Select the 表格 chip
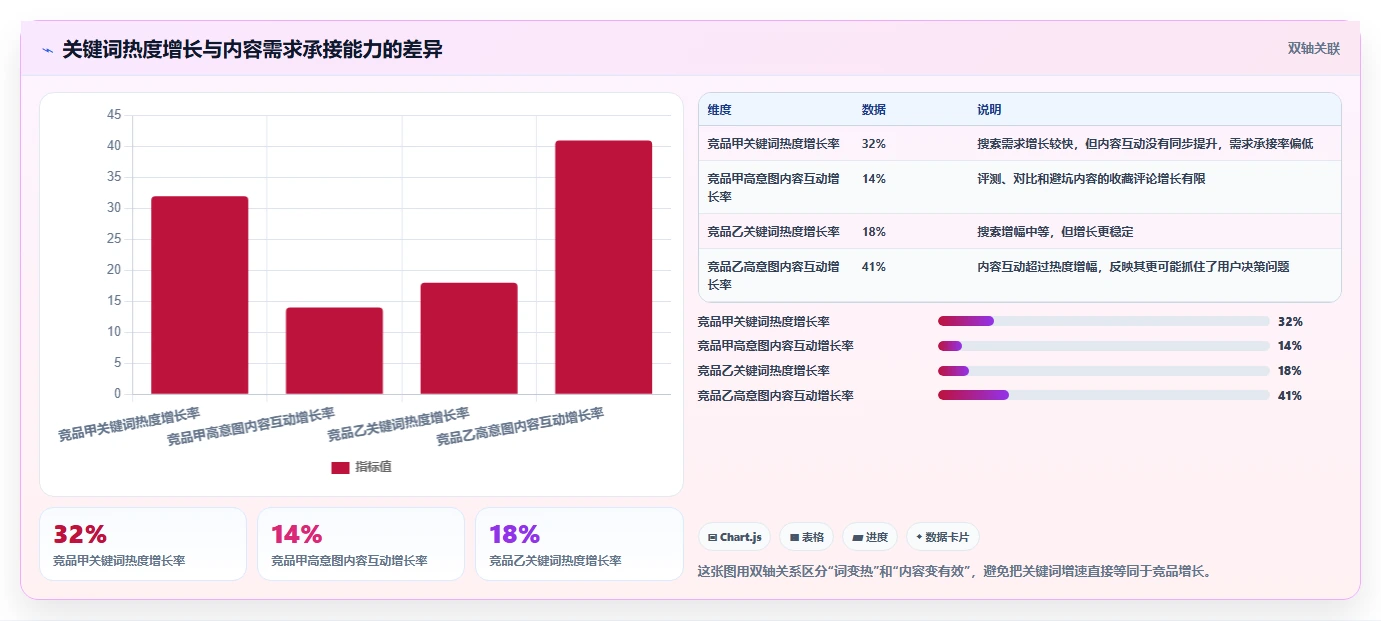 (x=806, y=537)
